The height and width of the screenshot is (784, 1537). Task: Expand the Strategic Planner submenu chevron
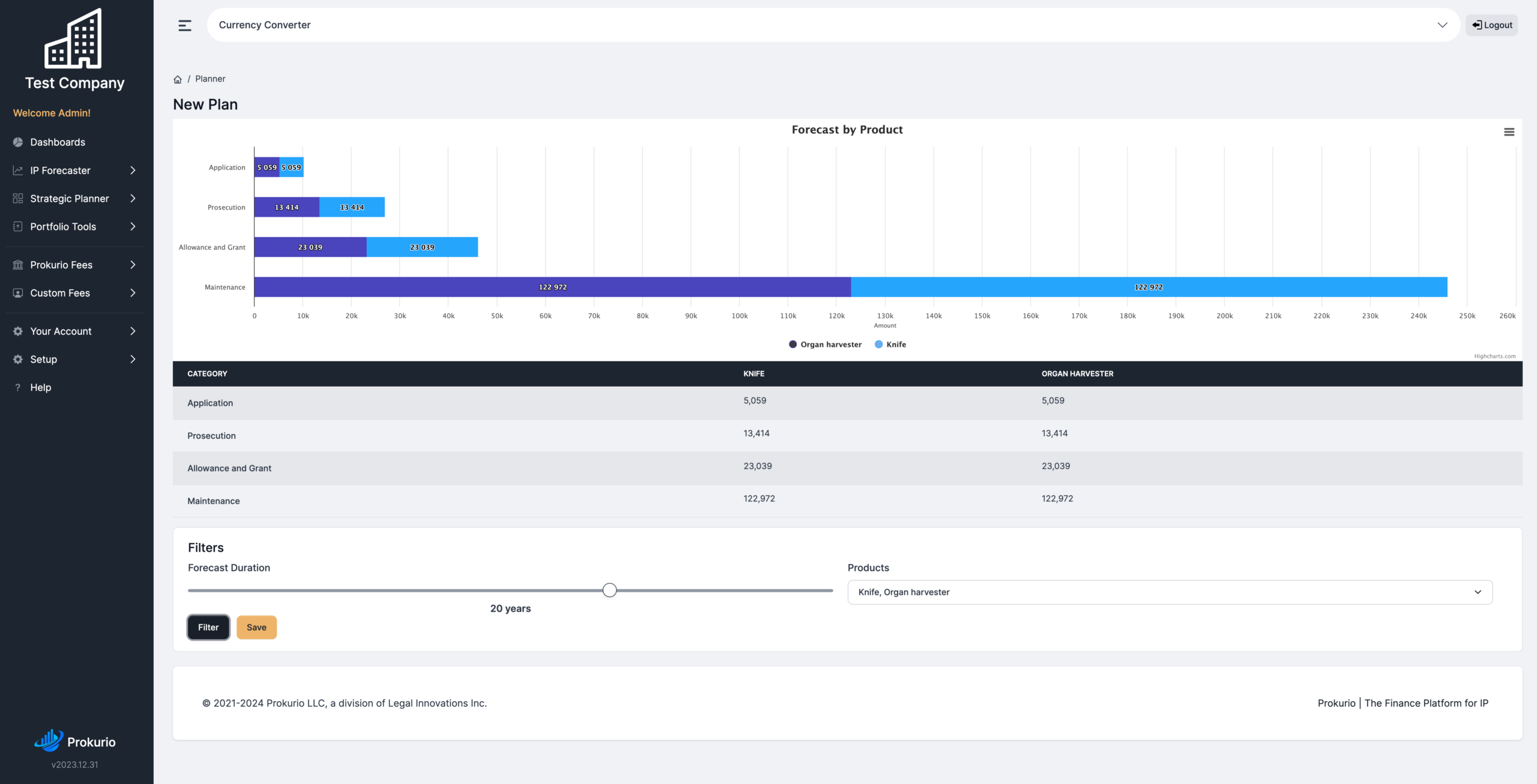point(133,199)
